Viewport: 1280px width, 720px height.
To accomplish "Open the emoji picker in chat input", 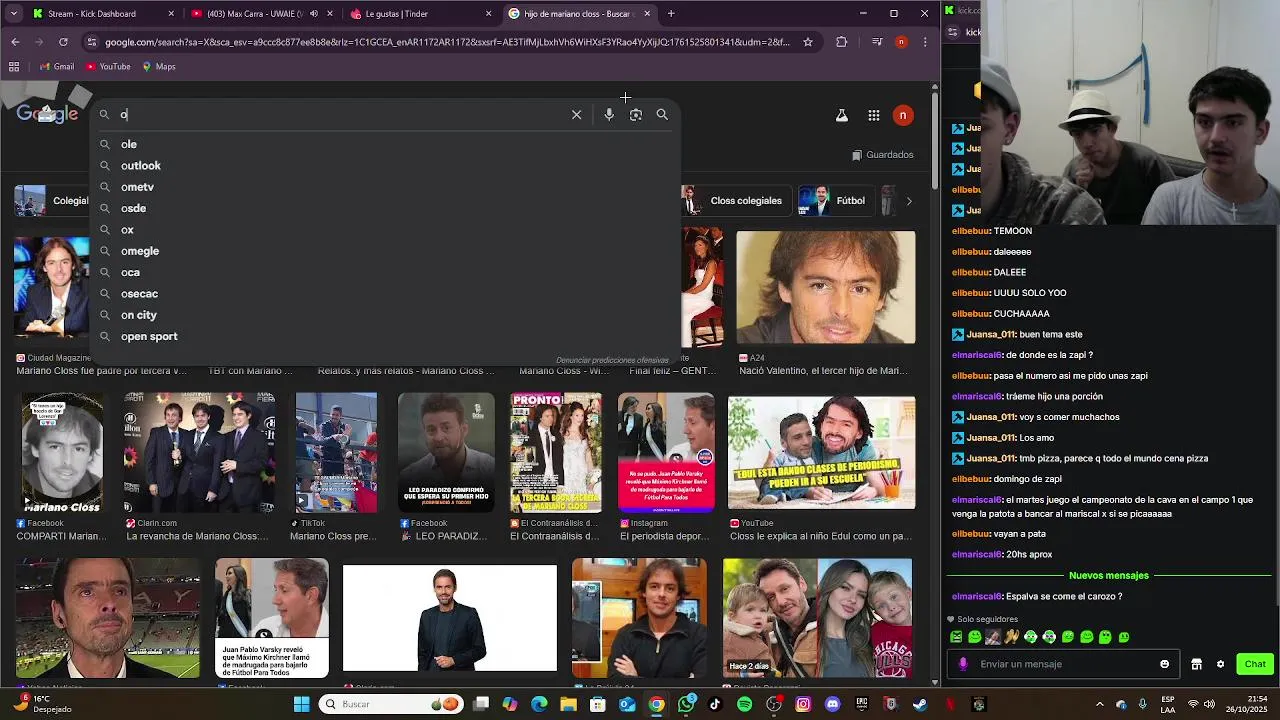I will [1164, 664].
